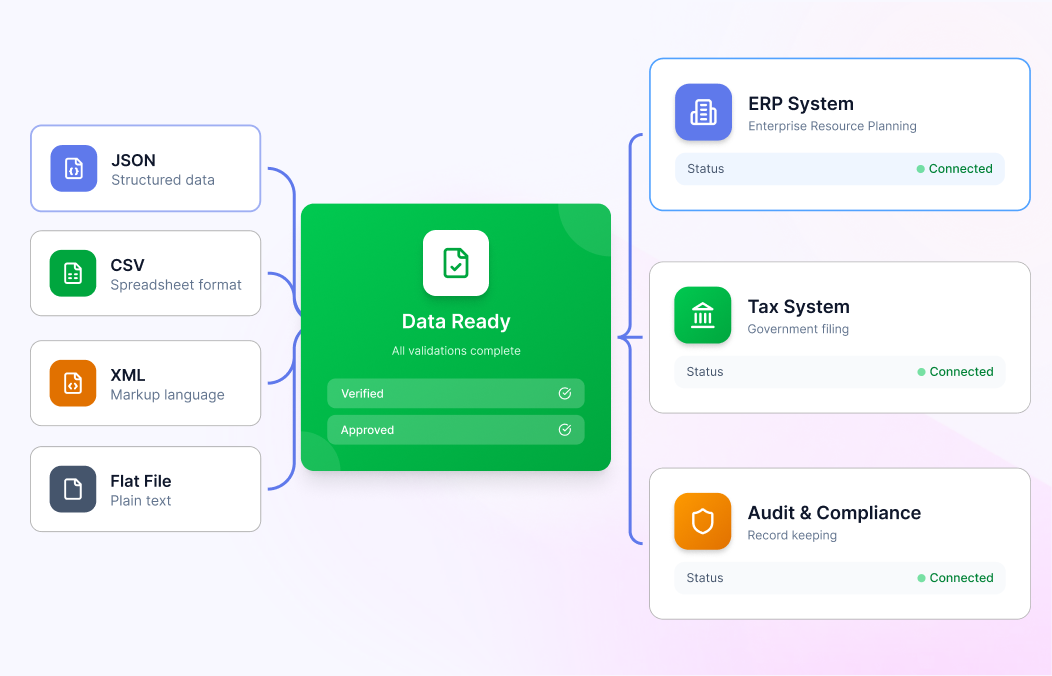
Task: Click Status label in Audit & Compliance card
Action: pos(705,578)
